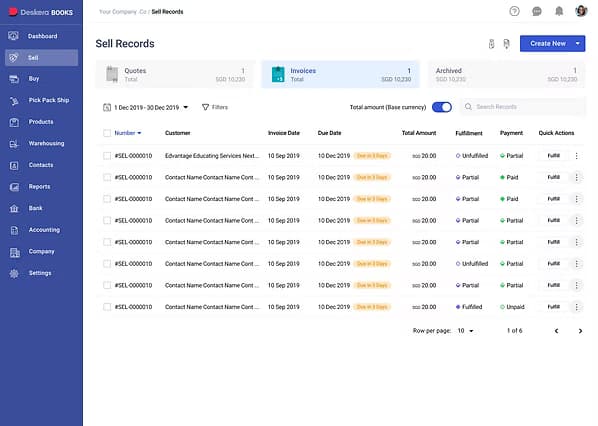Click Your Company breadcrumb link
The width and height of the screenshot is (598, 426).
coord(122,12)
